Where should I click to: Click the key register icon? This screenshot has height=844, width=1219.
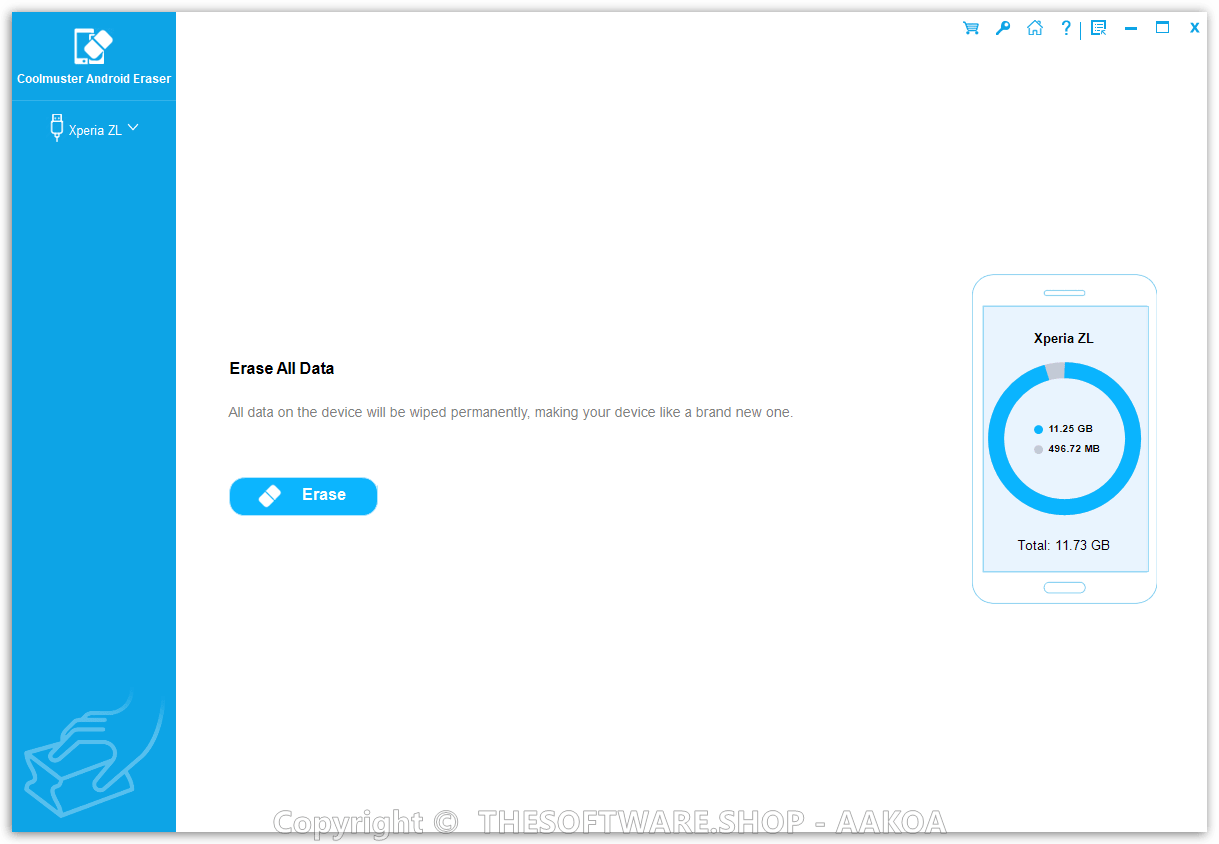point(1002,28)
